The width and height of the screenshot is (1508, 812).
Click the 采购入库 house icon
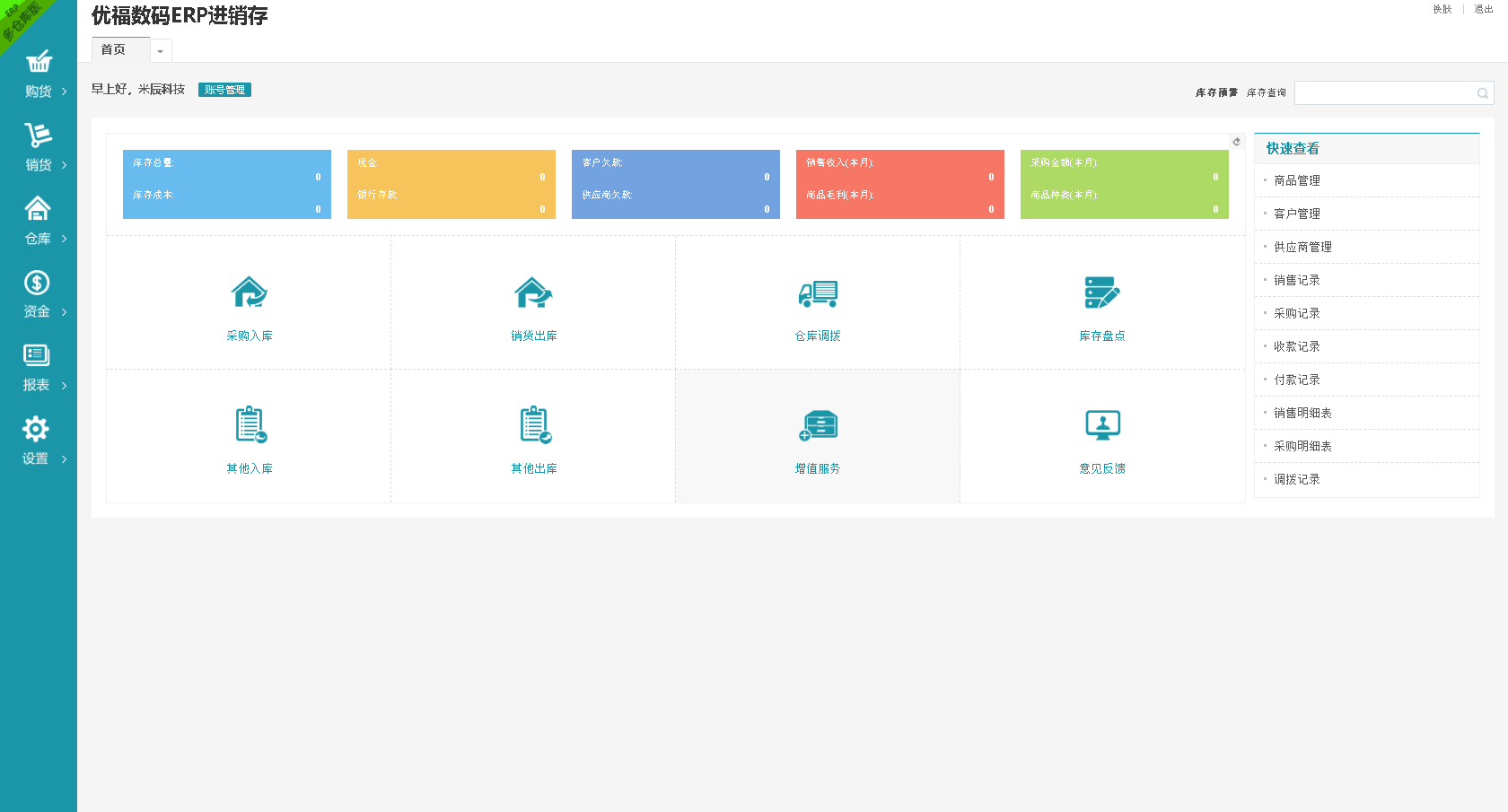pyautogui.click(x=250, y=292)
